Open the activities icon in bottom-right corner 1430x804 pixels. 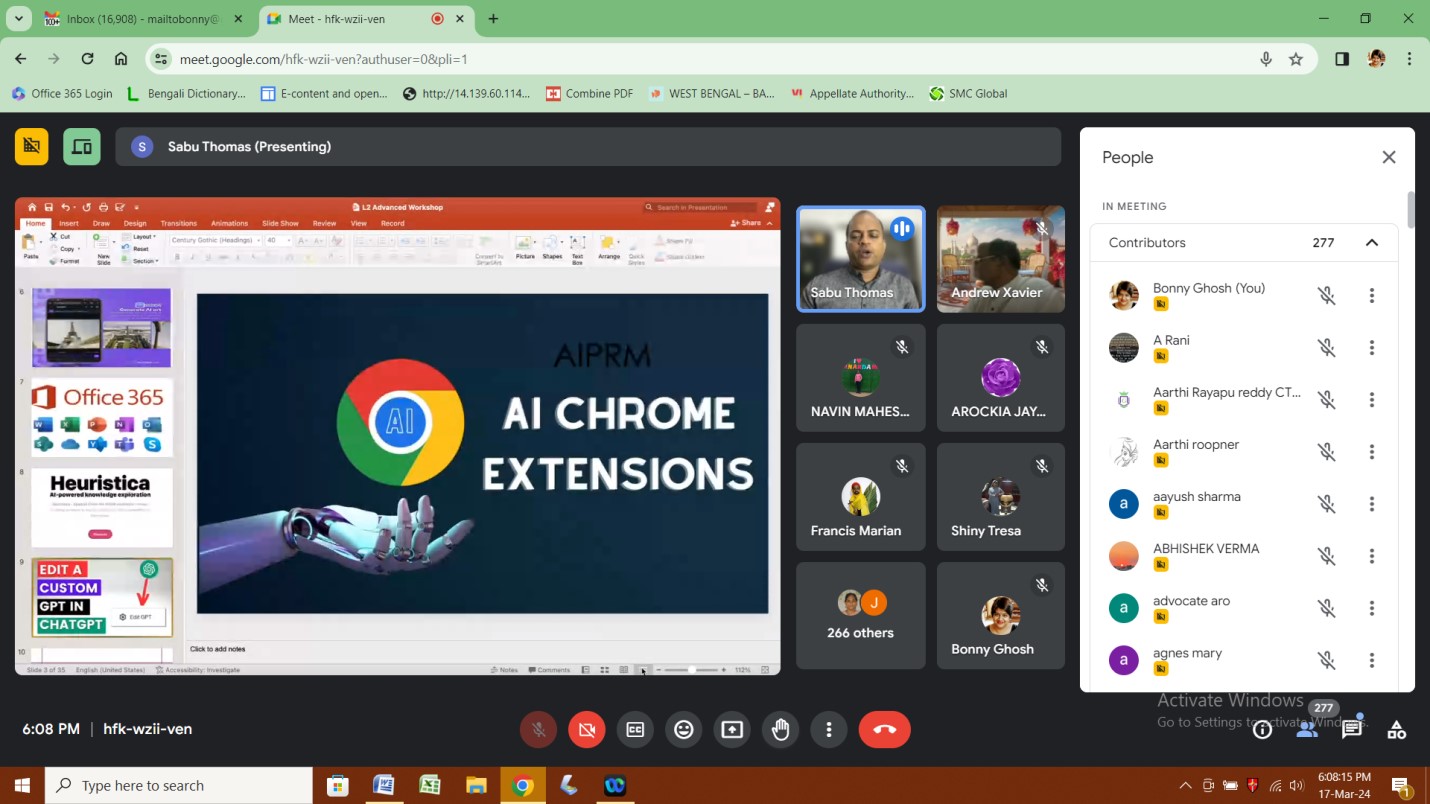coord(1397,730)
